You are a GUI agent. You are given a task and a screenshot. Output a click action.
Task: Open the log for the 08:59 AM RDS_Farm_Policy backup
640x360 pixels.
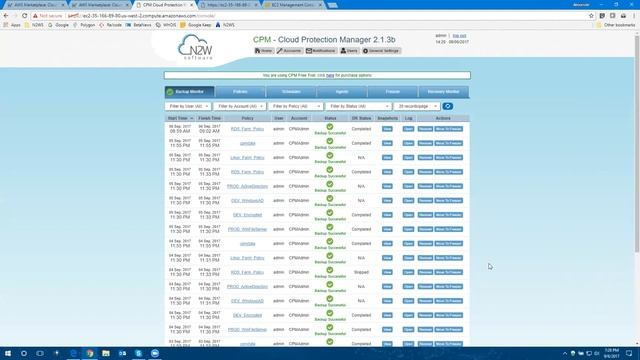tap(408, 129)
